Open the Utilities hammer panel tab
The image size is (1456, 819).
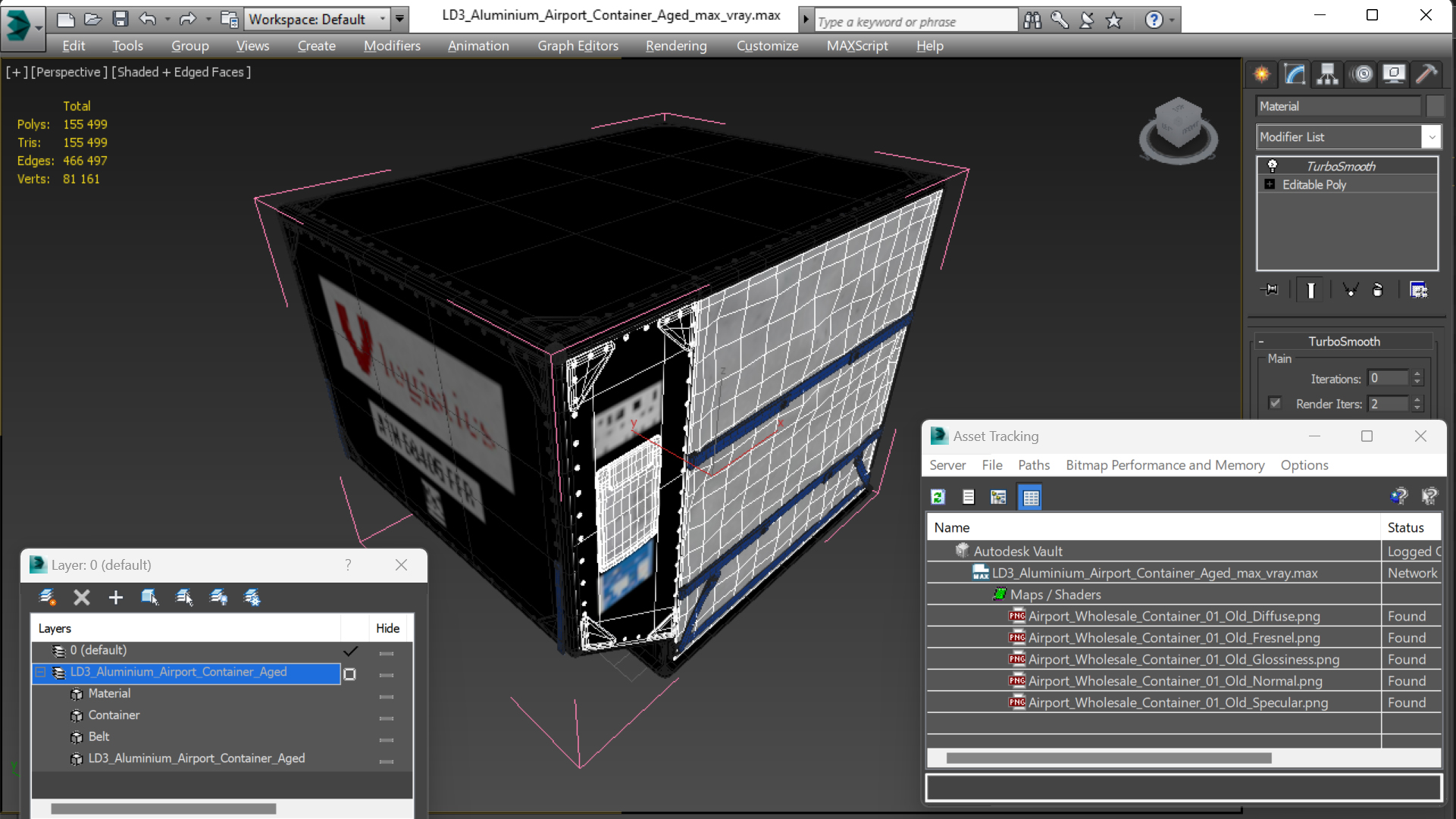coord(1426,74)
